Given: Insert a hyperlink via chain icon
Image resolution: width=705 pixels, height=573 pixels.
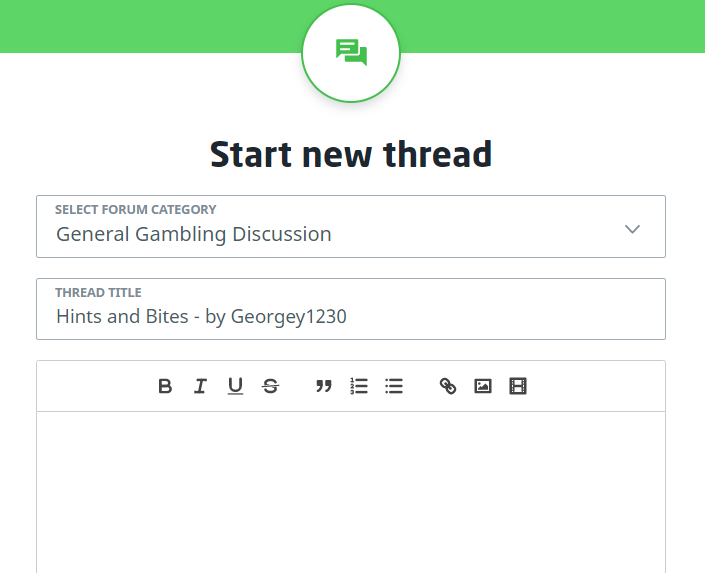Looking at the screenshot, I should (448, 386).
